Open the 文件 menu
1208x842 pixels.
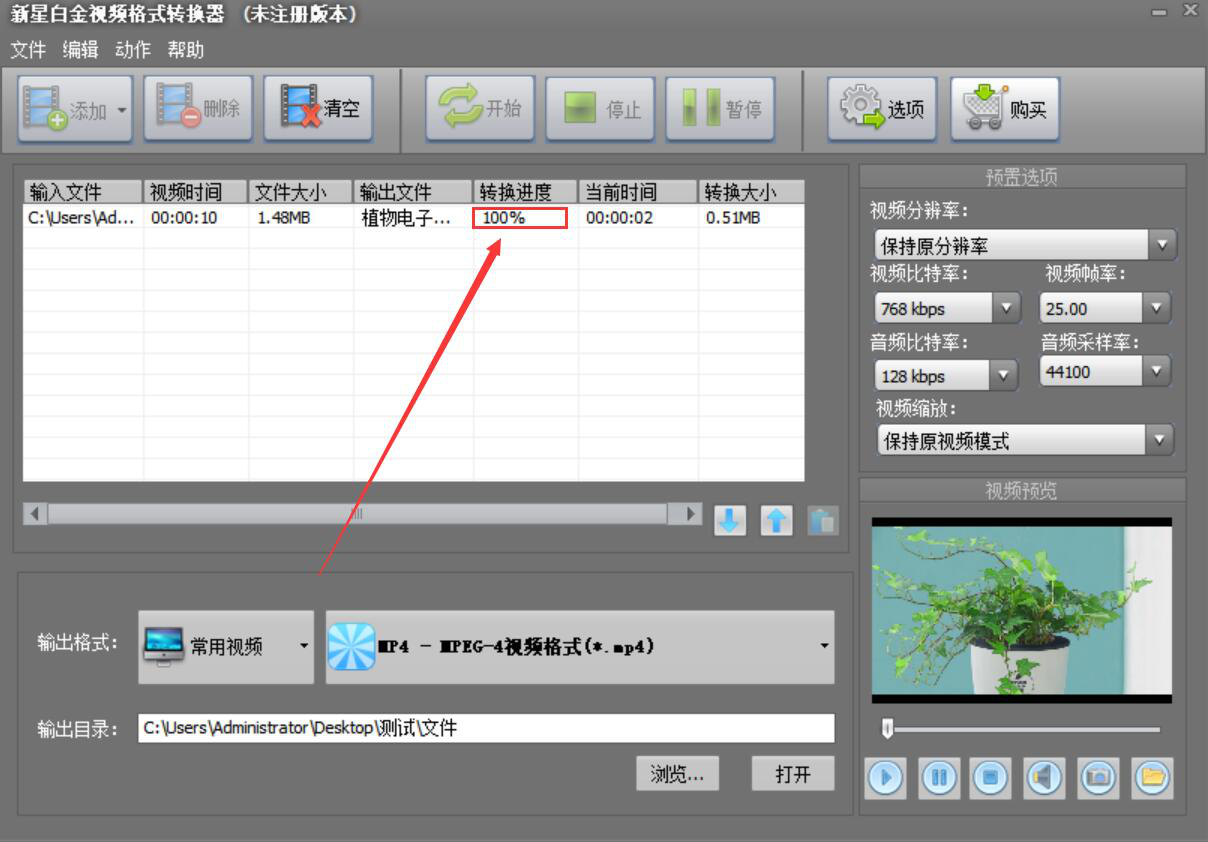pyautogui.click(x=28, y=49)
